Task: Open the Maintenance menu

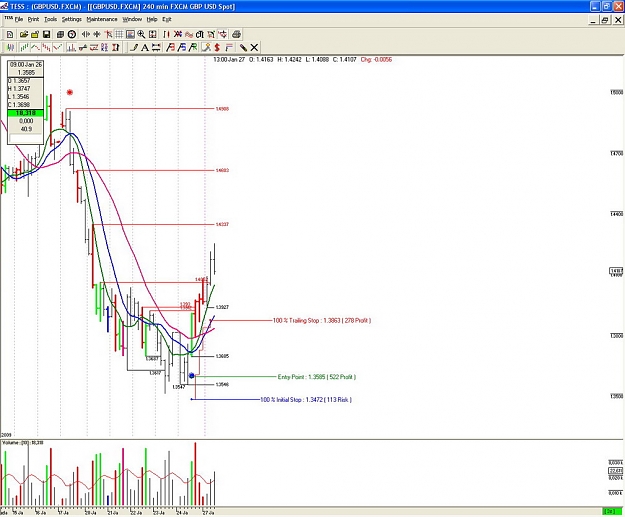Action: tap(102, 19)
